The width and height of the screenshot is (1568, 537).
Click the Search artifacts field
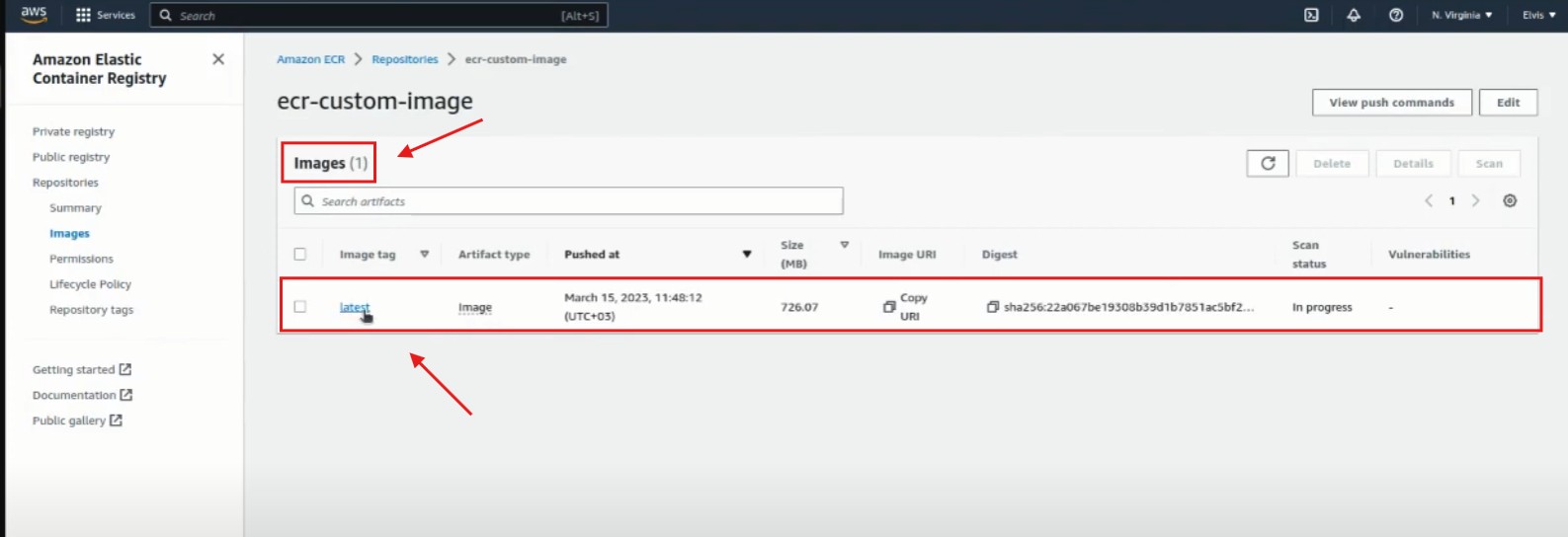click(x=569, y=201)
